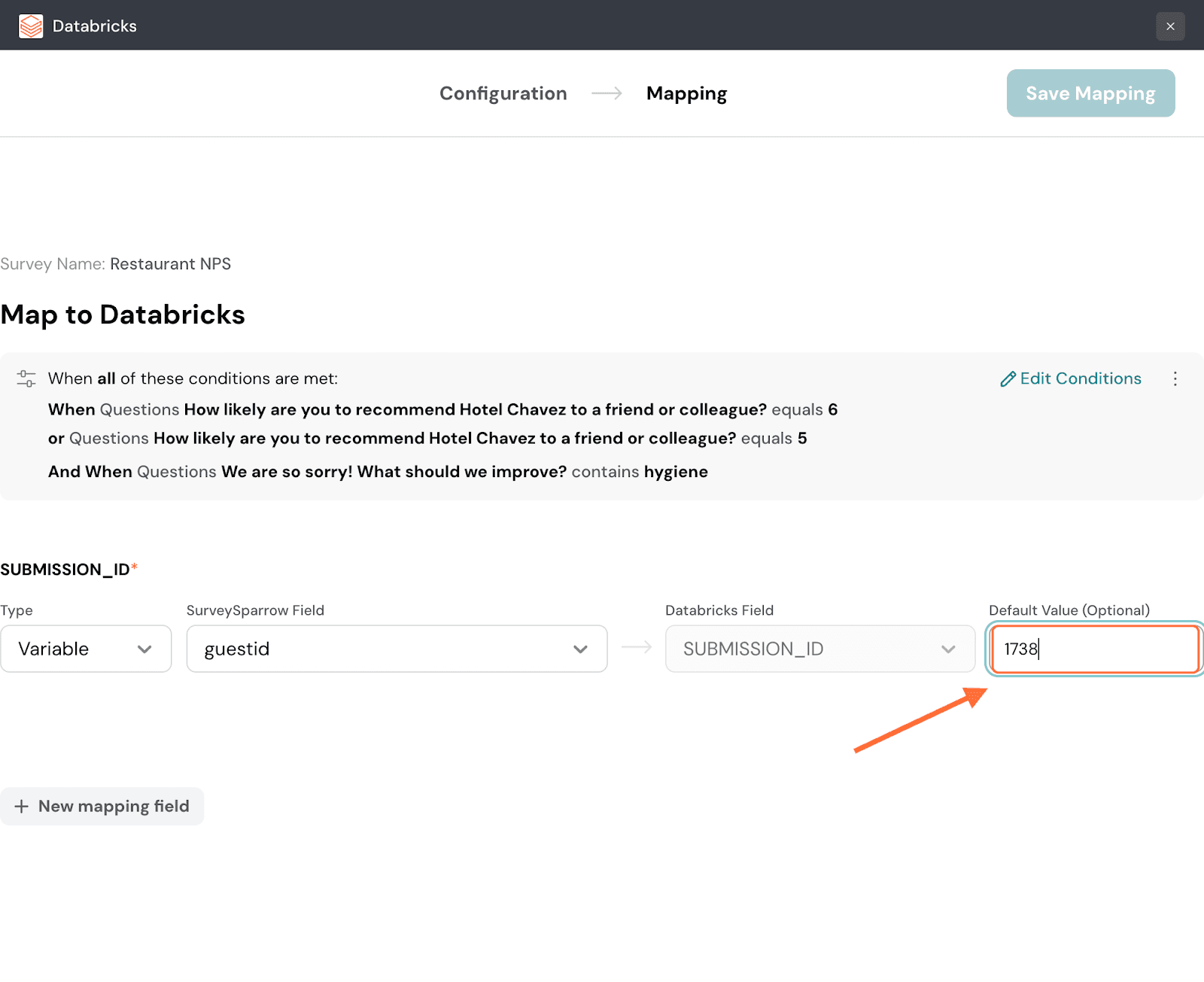Click the chevron in the SUBMISSION_ID dropdown
1204x982 pixels.
tap(948, 649)
